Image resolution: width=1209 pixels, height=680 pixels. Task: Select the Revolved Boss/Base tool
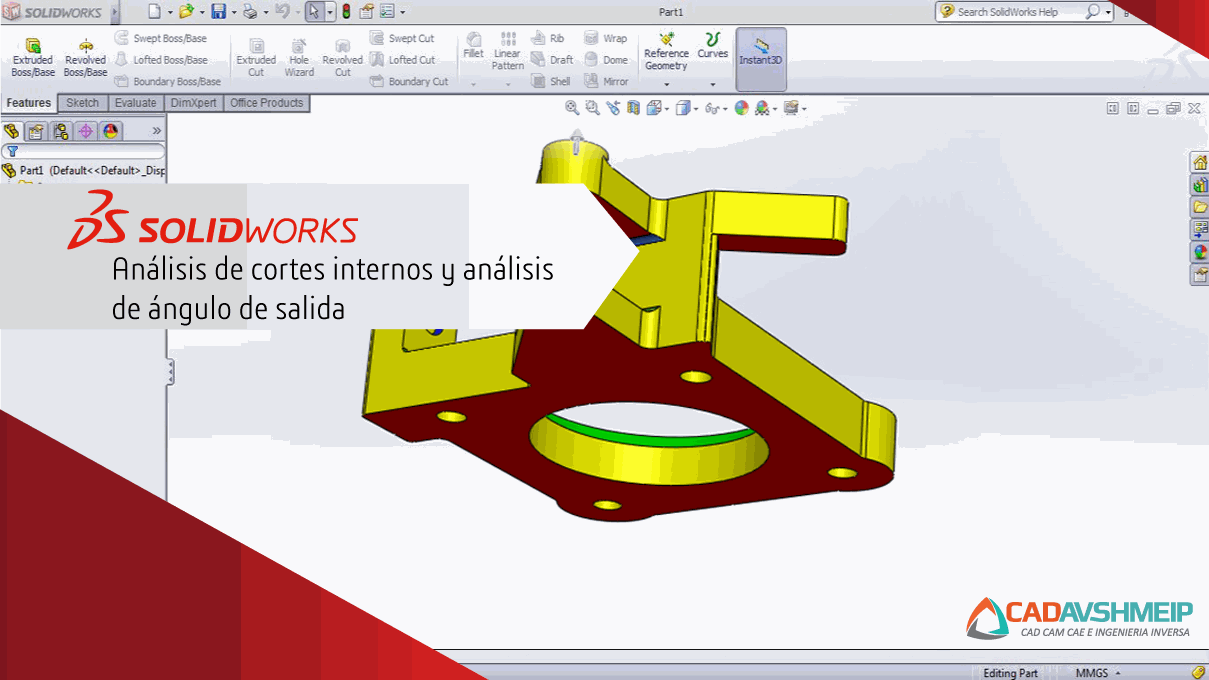click(x=85, y=58)
